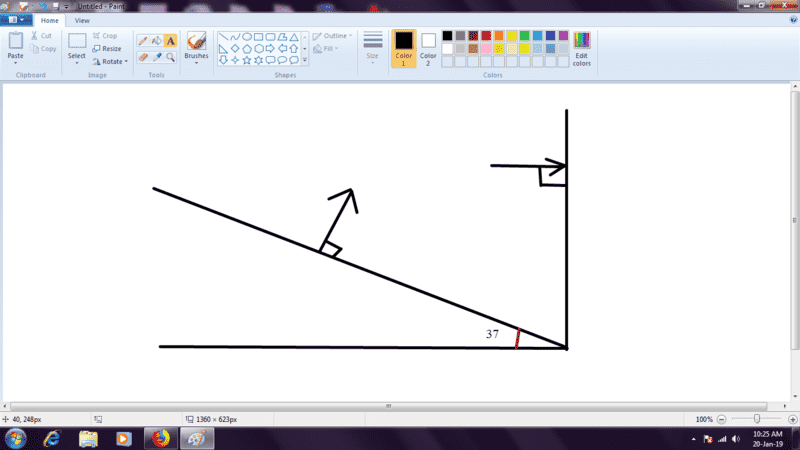The width and height of the screenshot is (800, 450).
Task: Select the Pencil tool
Action: [142, 41]
